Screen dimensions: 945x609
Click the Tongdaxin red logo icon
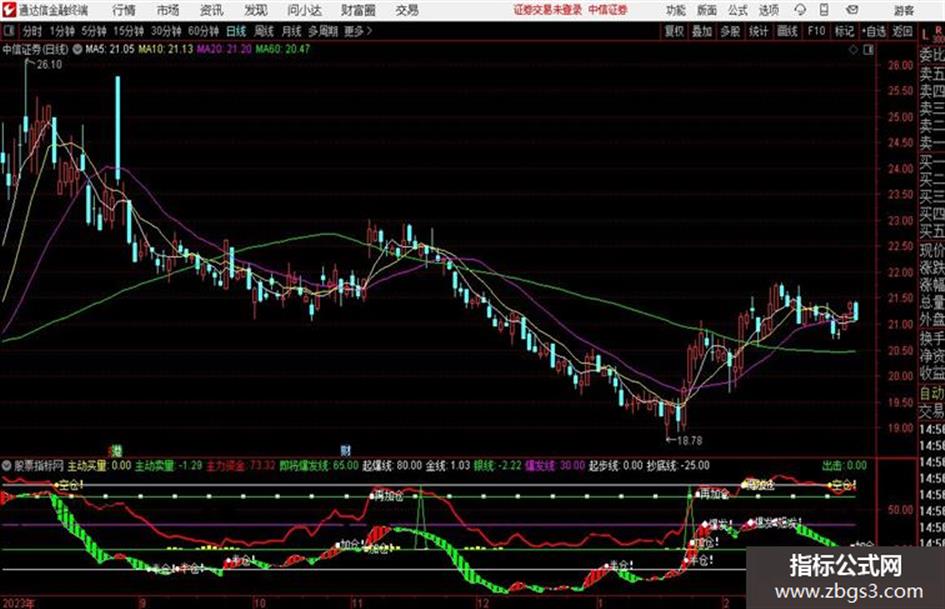point(9,10)
